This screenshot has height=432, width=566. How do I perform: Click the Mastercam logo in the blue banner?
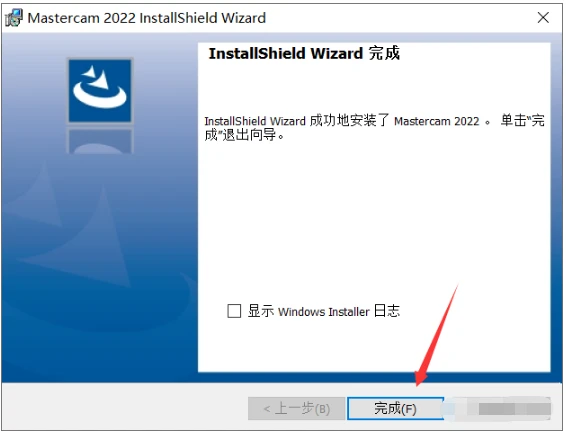100,91
